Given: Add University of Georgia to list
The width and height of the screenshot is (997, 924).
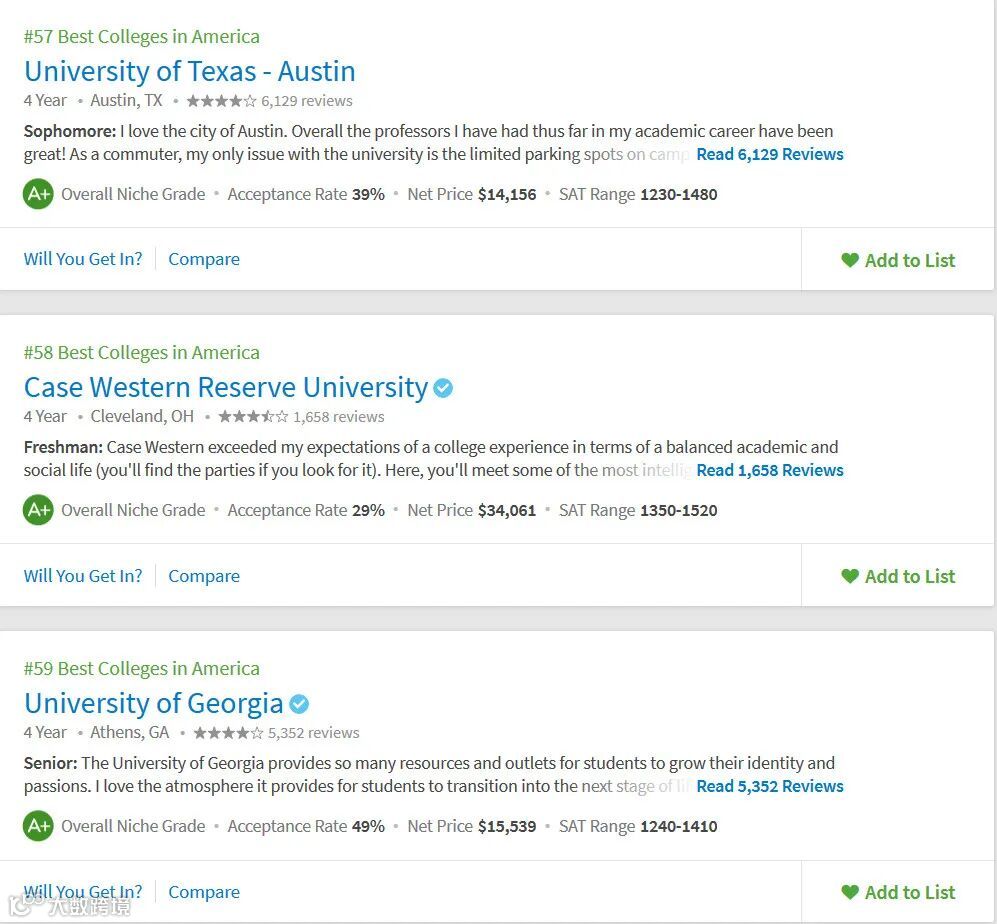Looking at the screenshot, I should click(x=898, y=892).
